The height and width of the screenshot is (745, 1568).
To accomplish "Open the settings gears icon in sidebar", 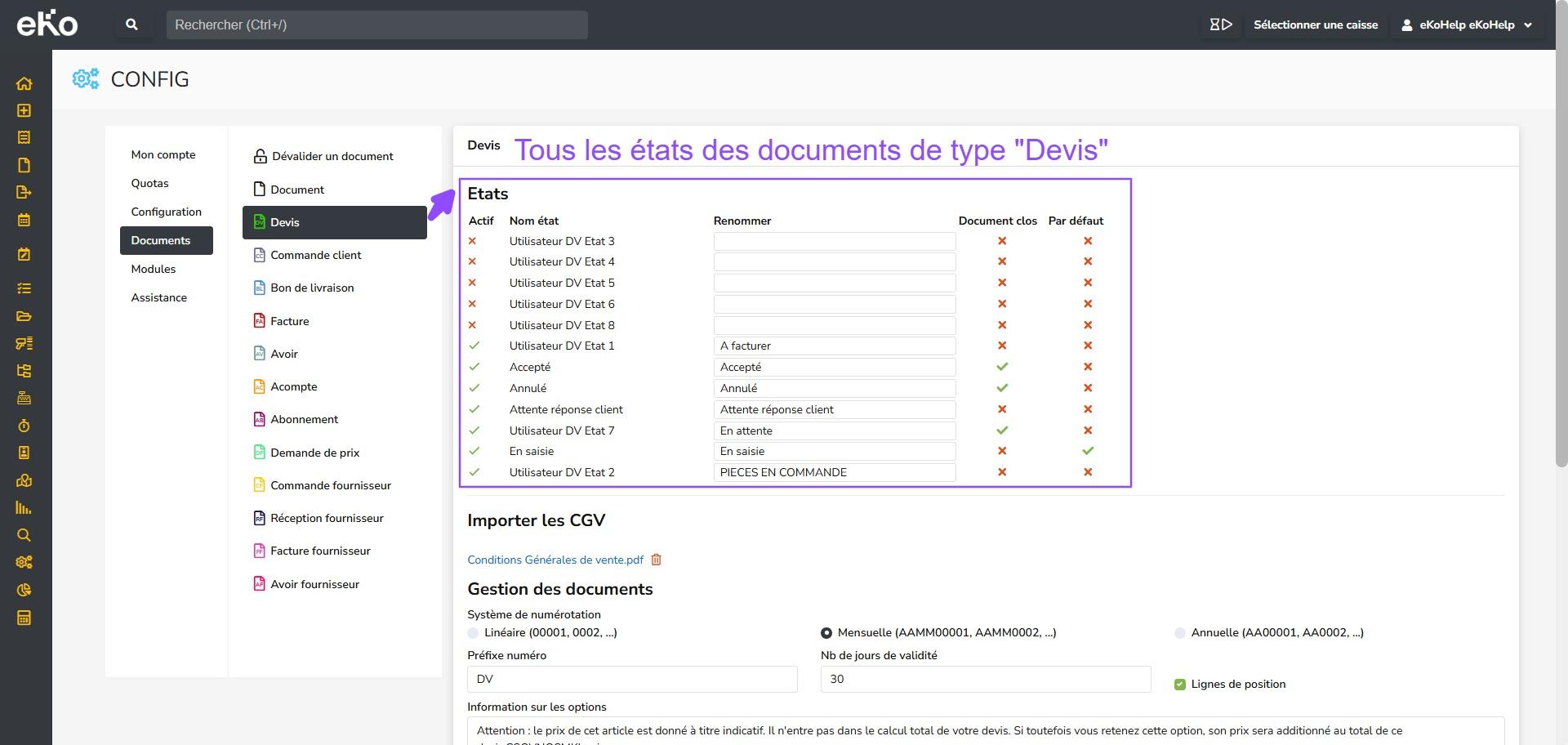I will [x=24, y=562].
